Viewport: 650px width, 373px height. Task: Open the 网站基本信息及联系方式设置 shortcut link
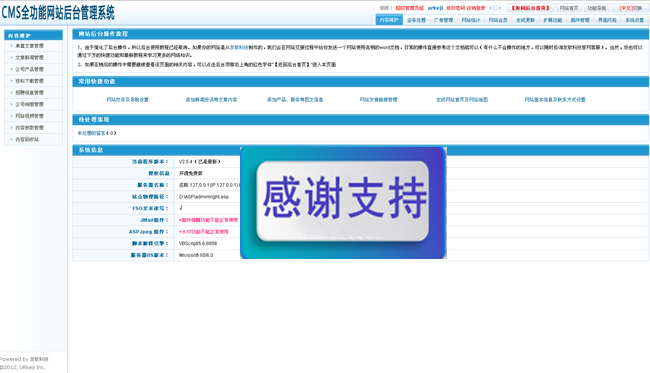(555, 99)
